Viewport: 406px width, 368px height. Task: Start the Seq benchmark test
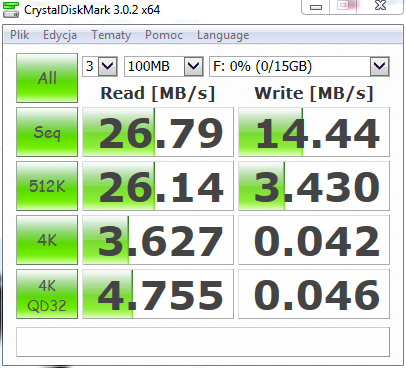[x=47, y=132]
